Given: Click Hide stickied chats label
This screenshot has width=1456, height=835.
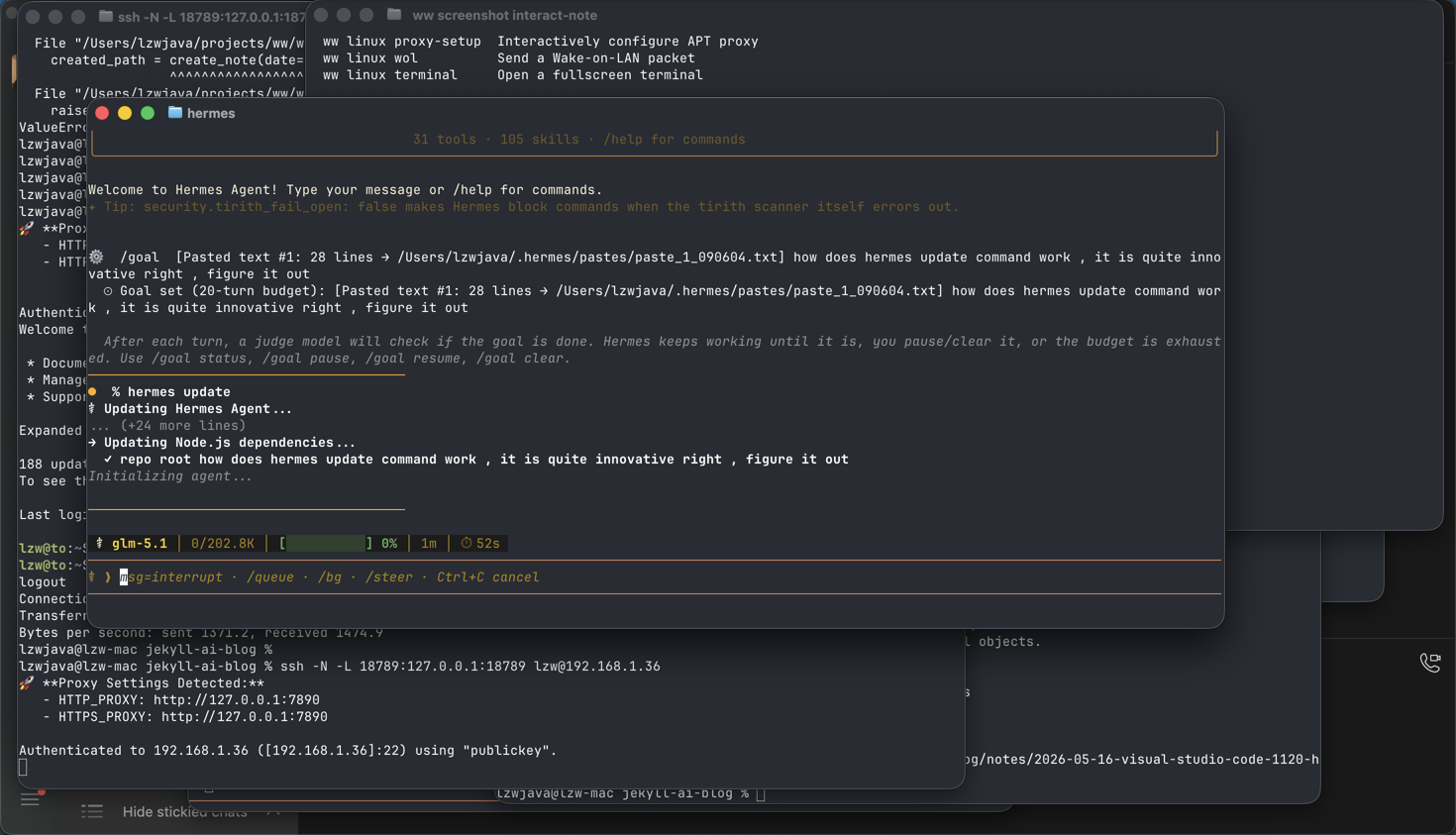Looking at the screenshot, I should 185,812.
